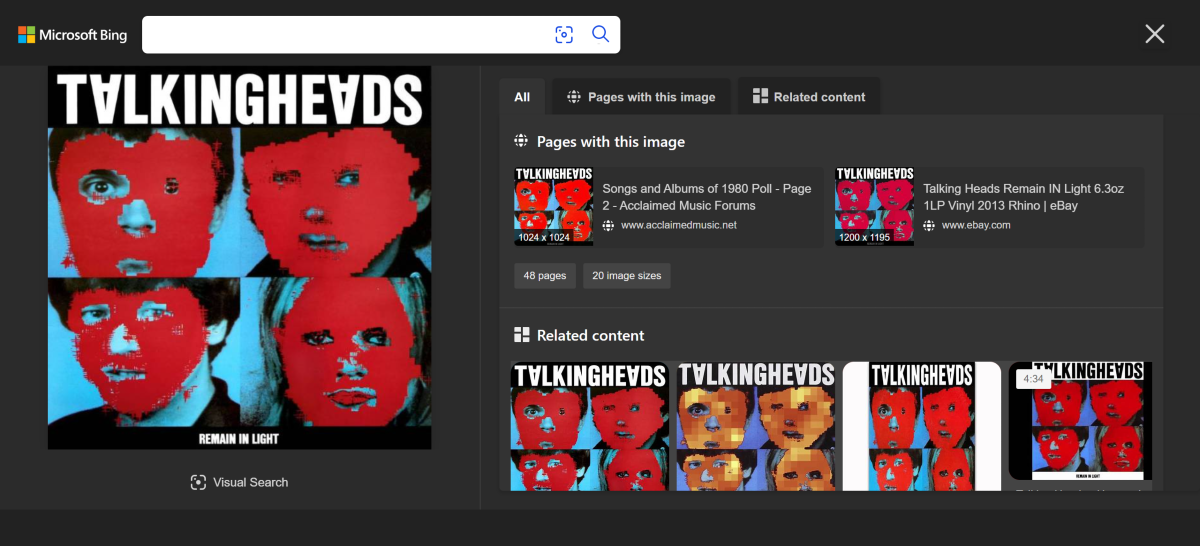Open the 4:34 video related thumbnail
The width and height of the screenshot is (1200, 546).
click(1080, 421)
